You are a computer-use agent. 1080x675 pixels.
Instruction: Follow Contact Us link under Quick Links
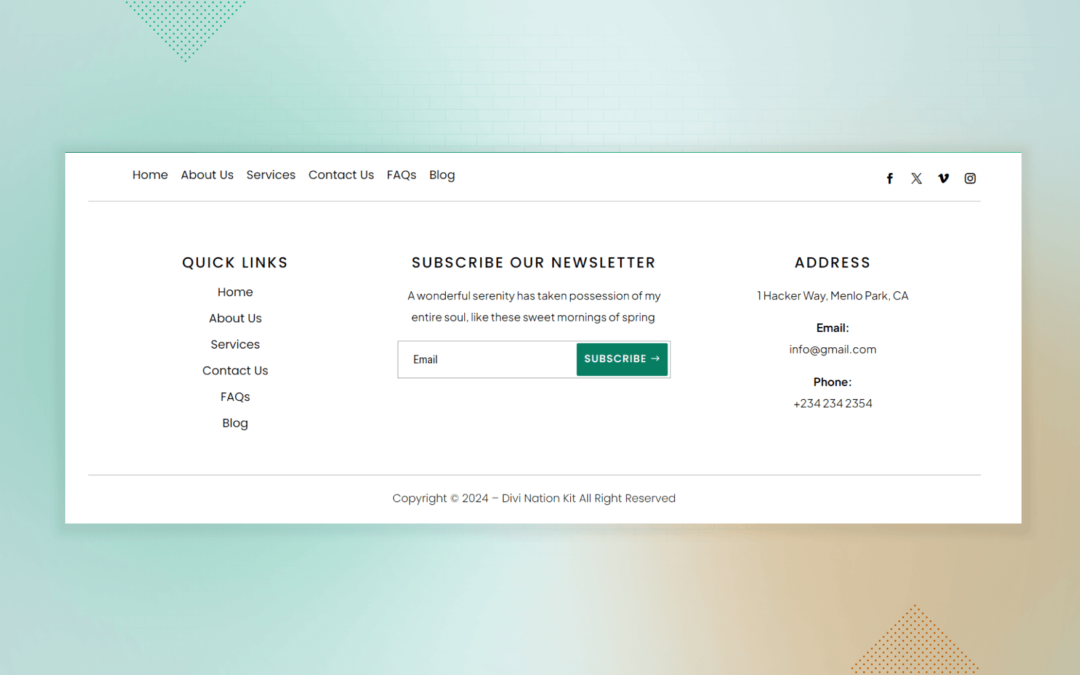[235, 371]
